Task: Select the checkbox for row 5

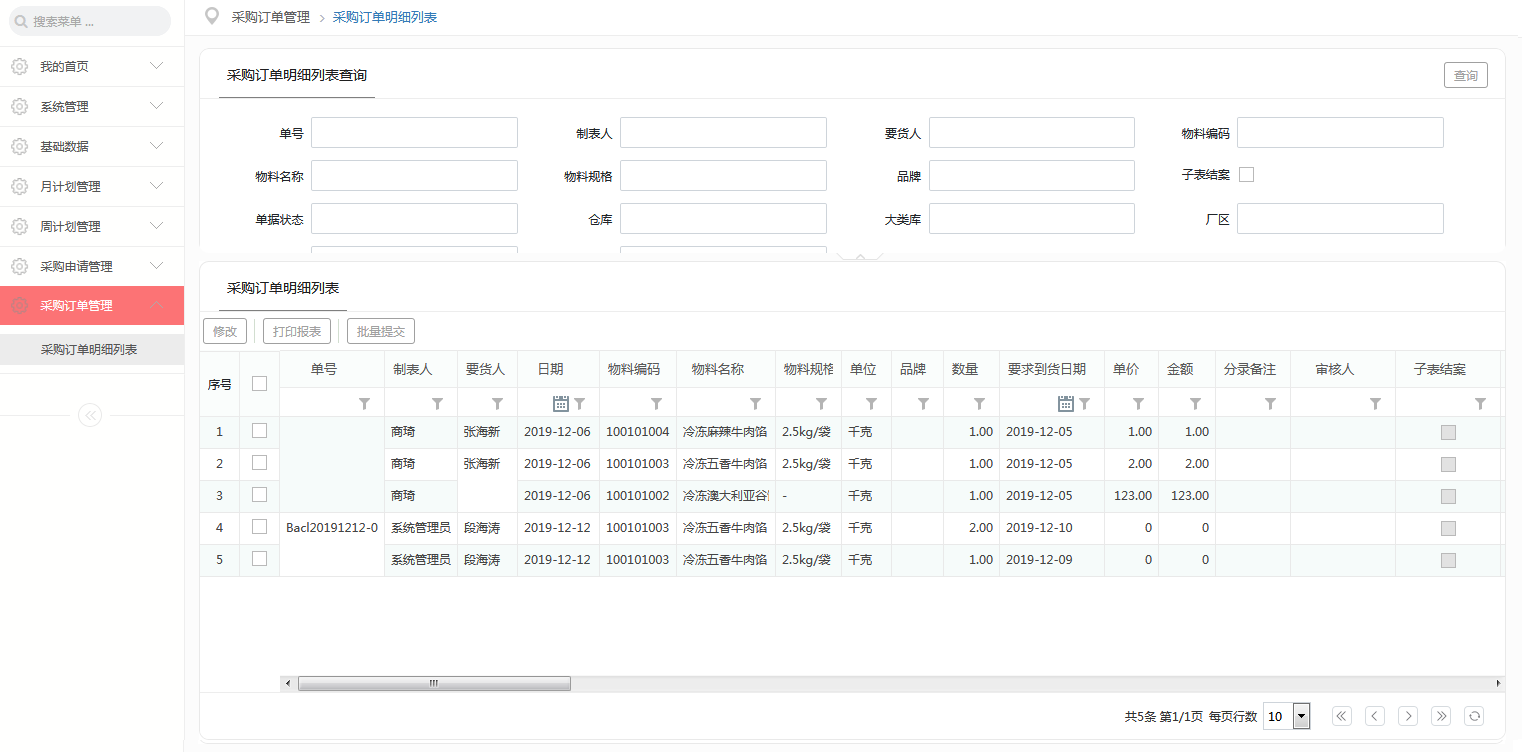Action: pos(259,558)
